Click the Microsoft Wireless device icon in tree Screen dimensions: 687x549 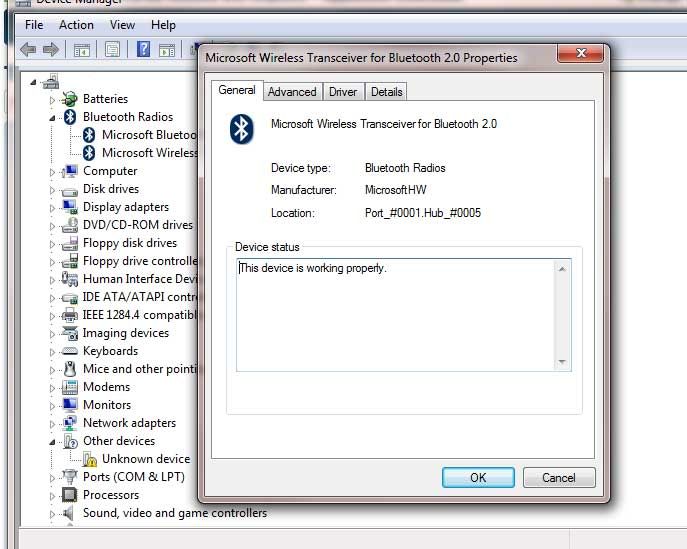click(x=89, y=153)
